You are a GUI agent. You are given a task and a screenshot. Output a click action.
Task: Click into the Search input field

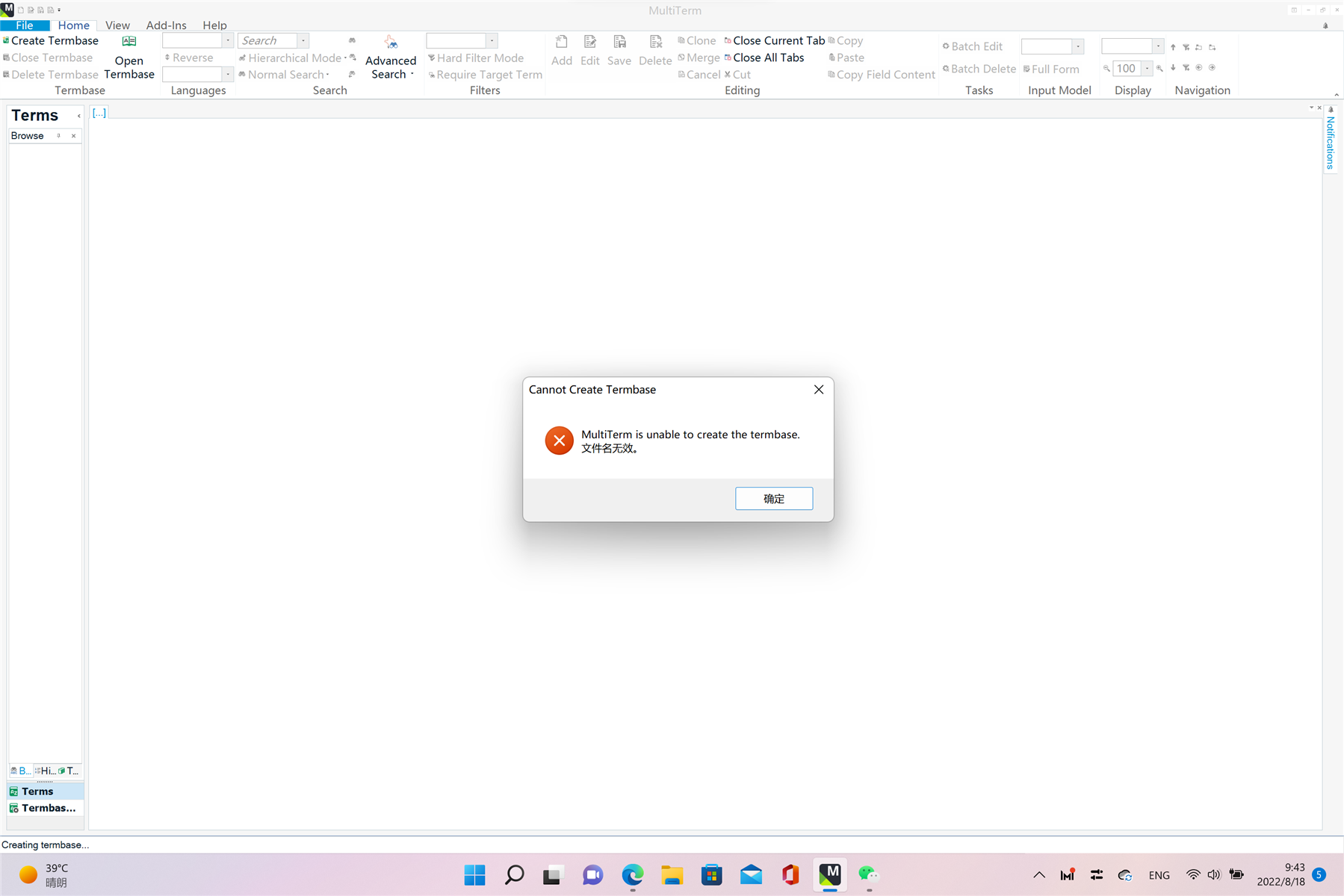pos(267,40)
